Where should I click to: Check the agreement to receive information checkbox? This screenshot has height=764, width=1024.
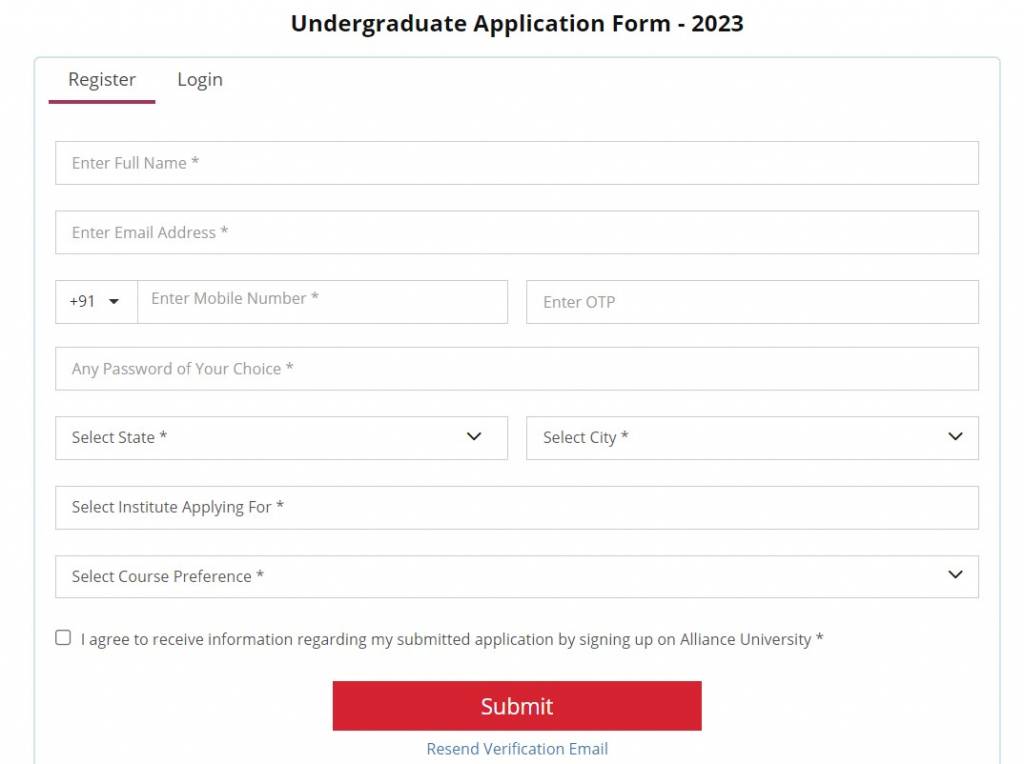[63, 637]
